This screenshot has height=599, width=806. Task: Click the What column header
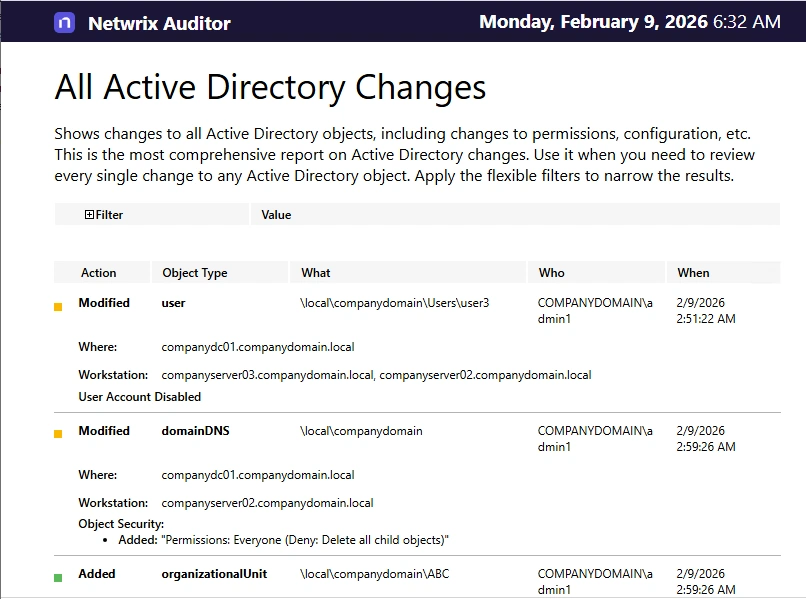[x=316, y=272]
